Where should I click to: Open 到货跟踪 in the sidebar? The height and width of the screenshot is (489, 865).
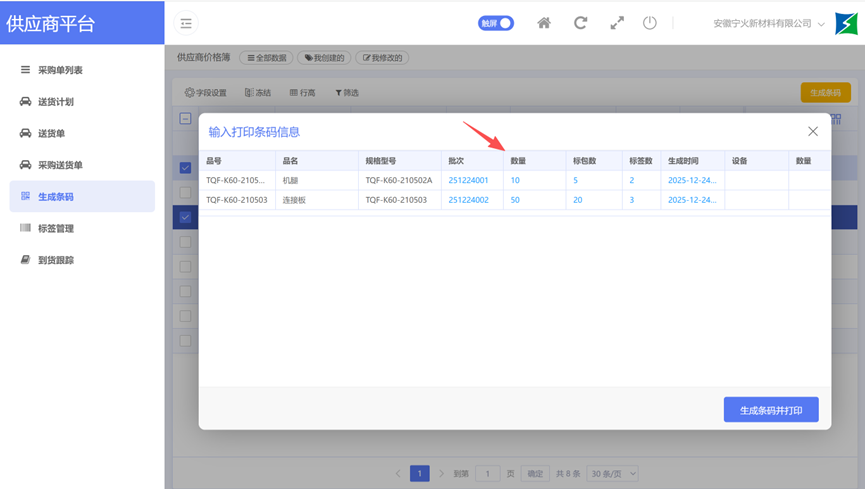point(55,260)
